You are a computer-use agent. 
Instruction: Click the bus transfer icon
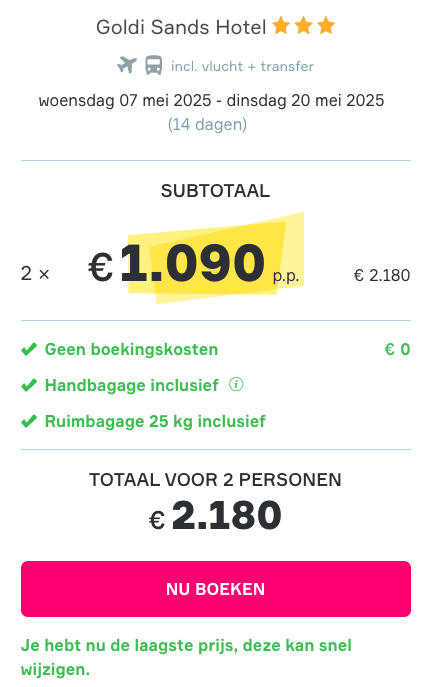point(154,65)
